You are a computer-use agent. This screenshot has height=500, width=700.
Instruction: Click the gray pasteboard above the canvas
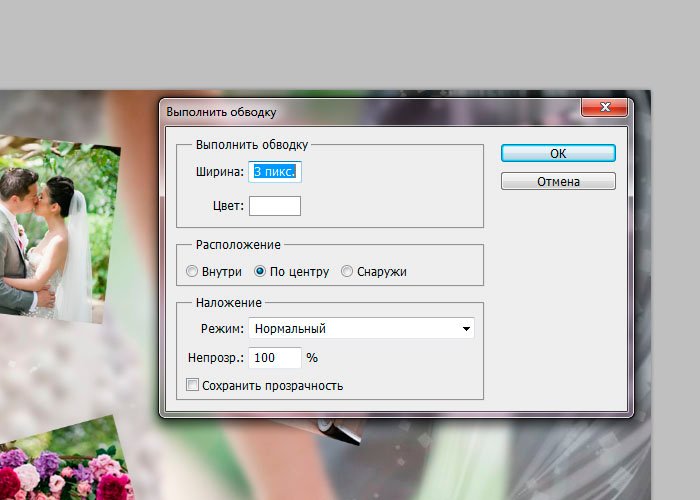[x=350, y=45]
